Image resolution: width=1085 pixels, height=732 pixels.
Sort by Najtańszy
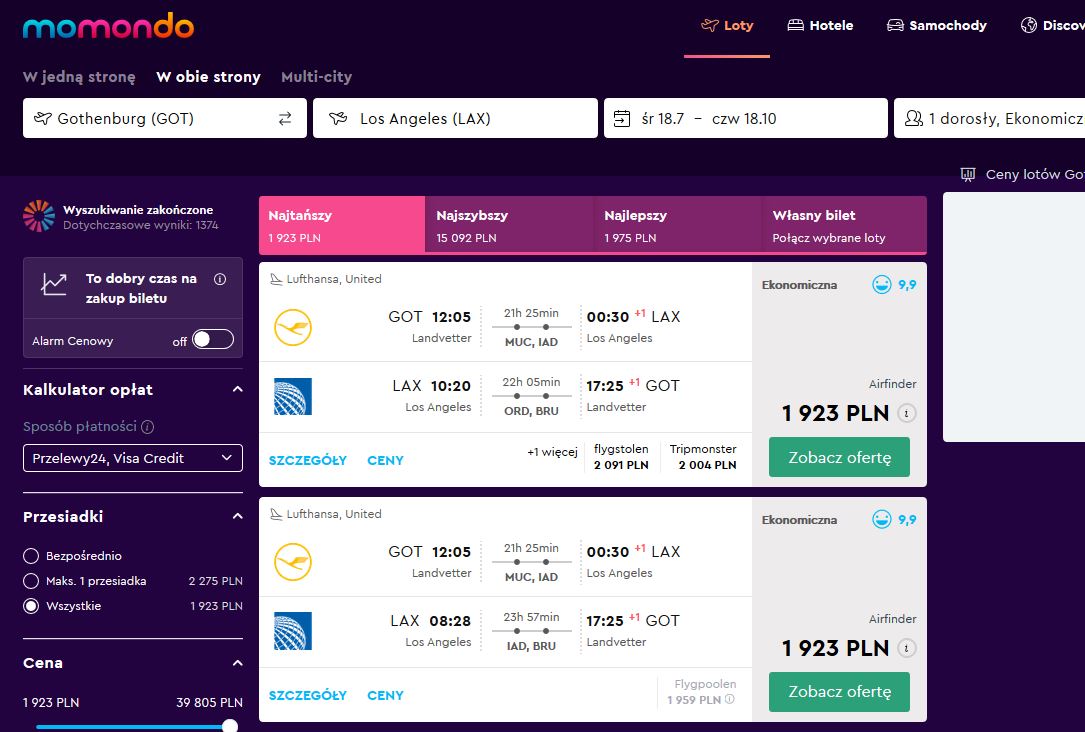342,225
